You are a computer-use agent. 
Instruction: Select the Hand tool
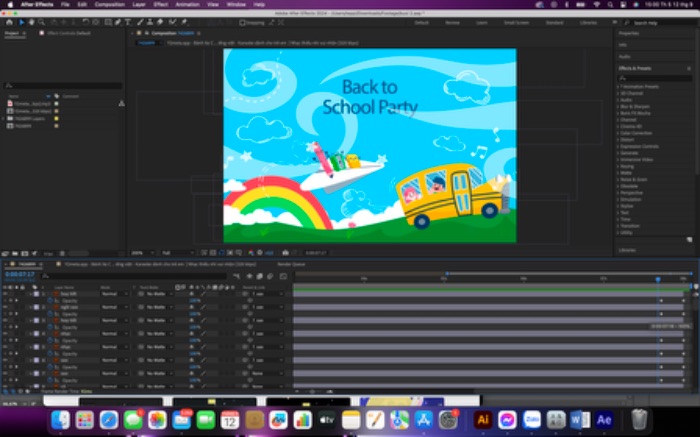(31, 22)
